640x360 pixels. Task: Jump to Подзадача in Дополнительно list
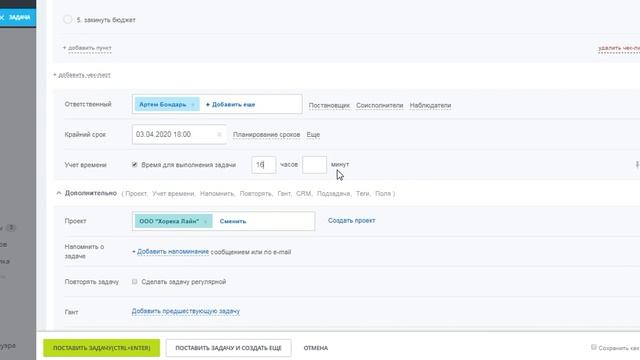click(x=333, y=193)
